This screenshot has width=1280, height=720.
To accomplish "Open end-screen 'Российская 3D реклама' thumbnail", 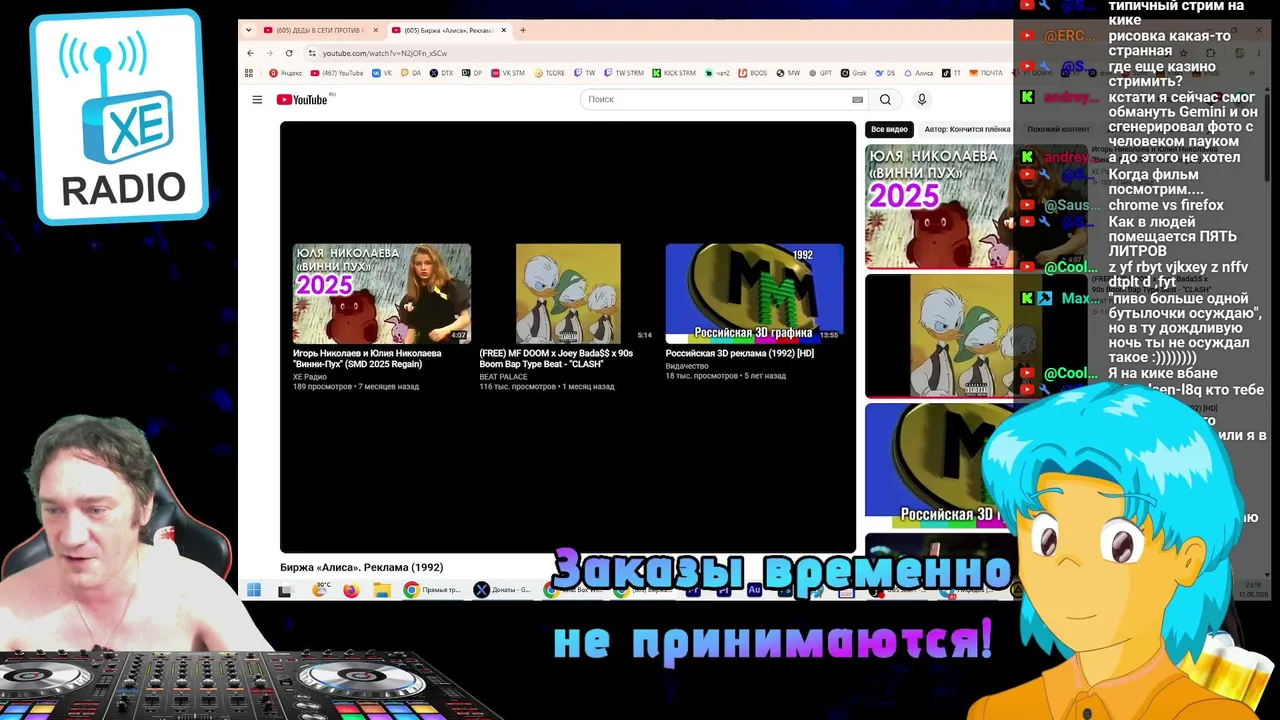I will tap(754, 294).
